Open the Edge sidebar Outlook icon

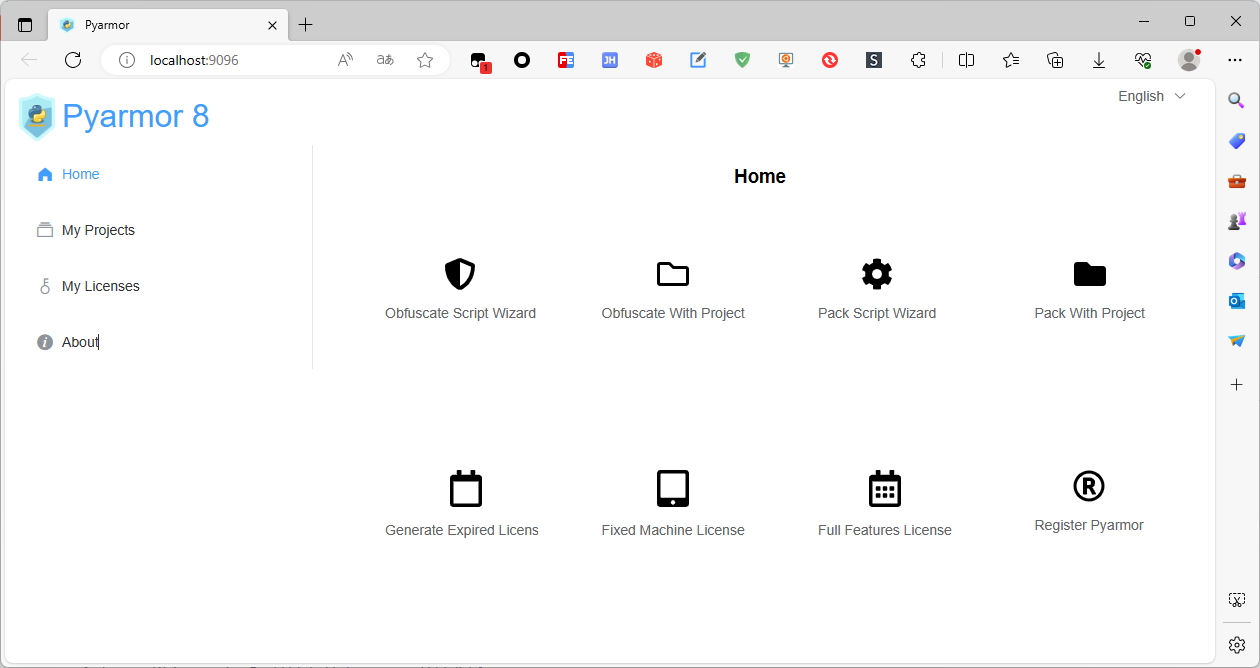point(1237,301)
